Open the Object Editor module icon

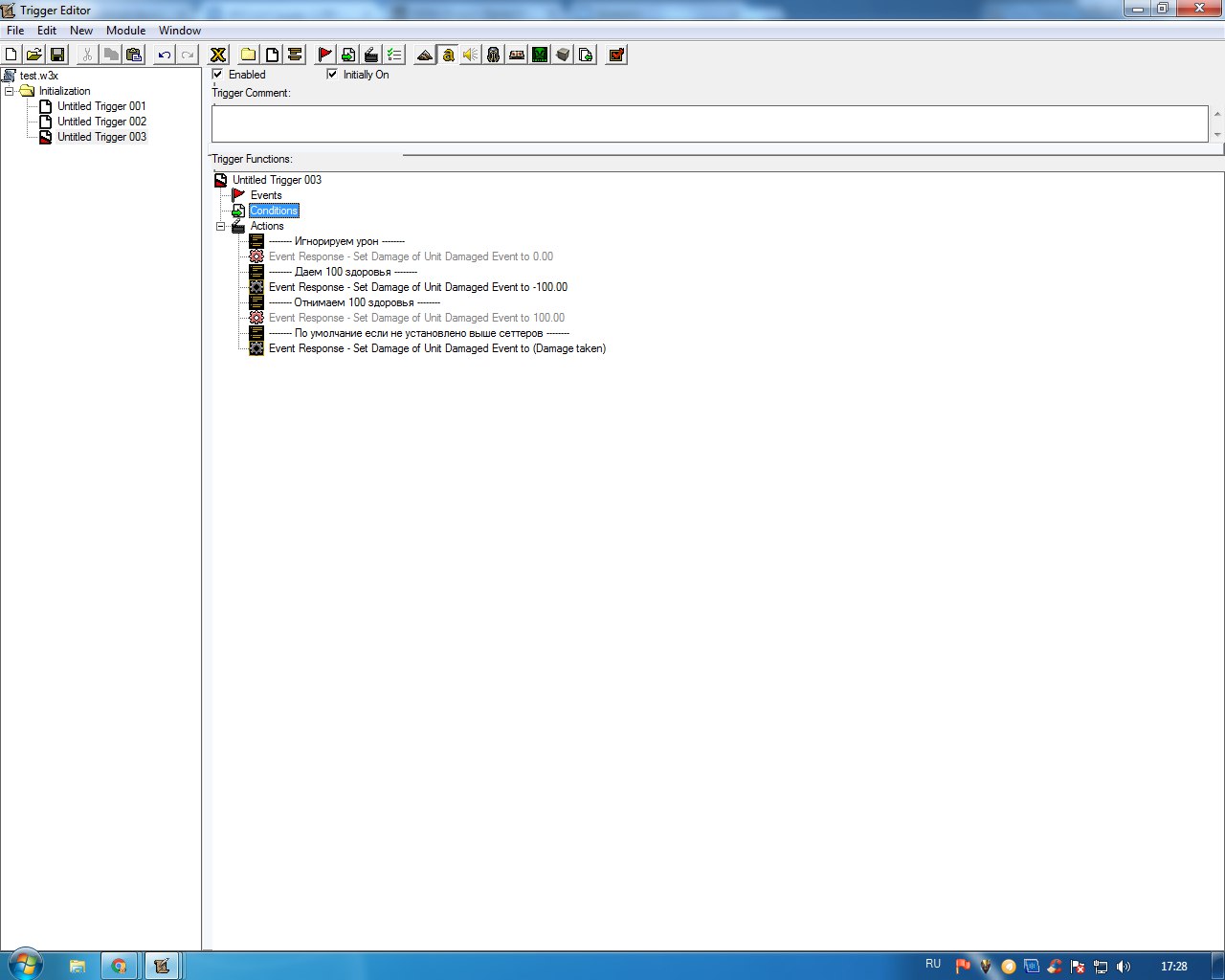tap(494, 55)
